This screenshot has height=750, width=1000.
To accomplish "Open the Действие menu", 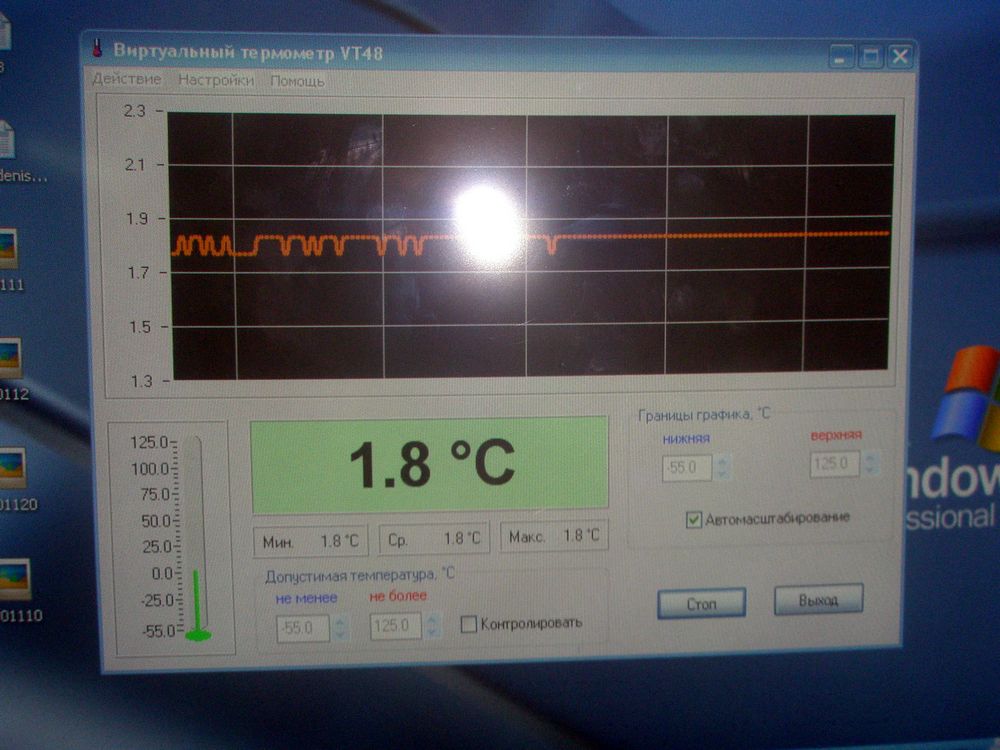I will 127,80.
